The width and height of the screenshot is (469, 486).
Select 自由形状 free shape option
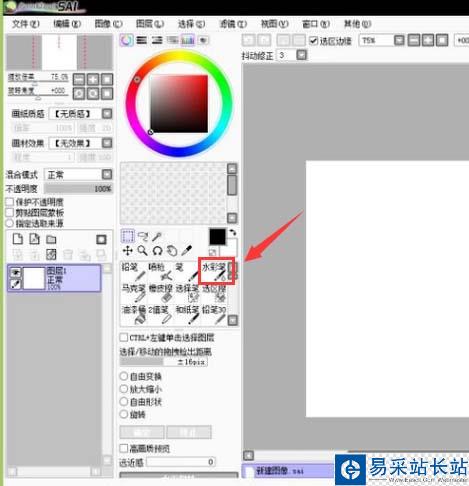[x=124, y=402]
